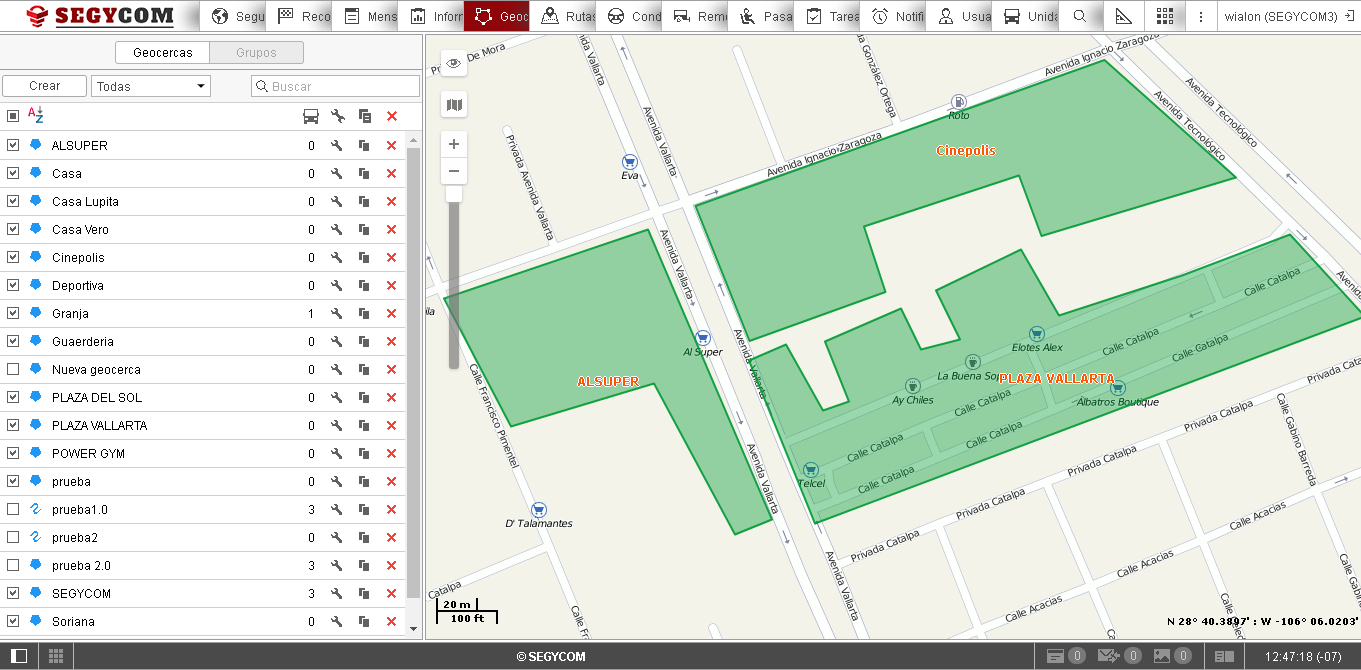Click the SEGYCOM logo
The image size is (1361, 670).
pos(100,16)
